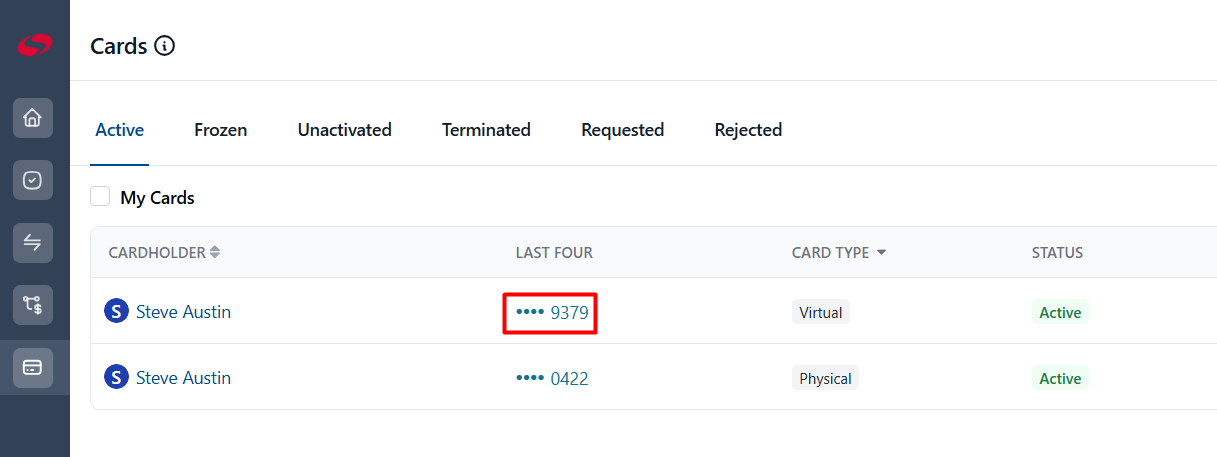View the Rejected tab
Viewport: 1217px width, 457px height.
748,130
